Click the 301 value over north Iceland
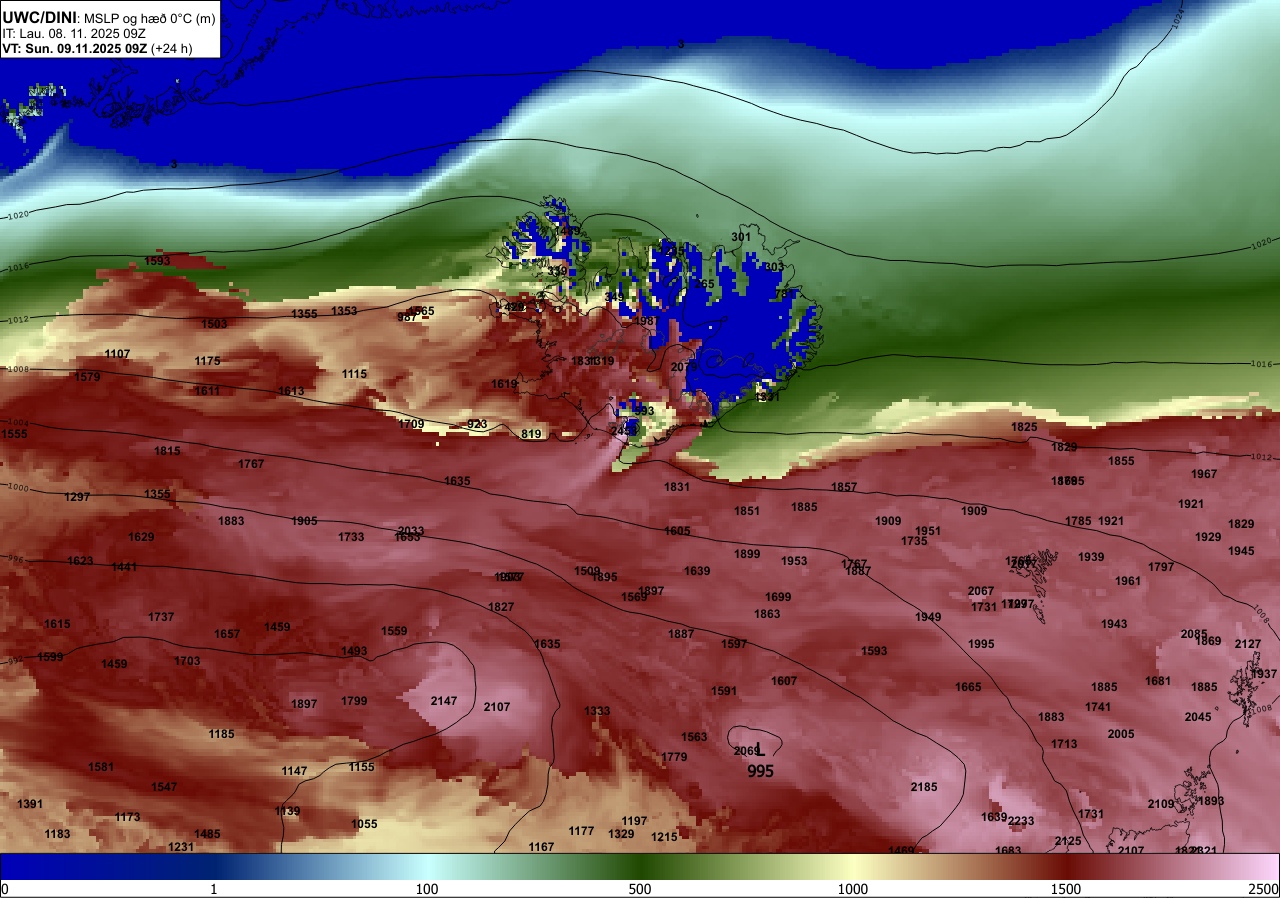 pos(741,237)
